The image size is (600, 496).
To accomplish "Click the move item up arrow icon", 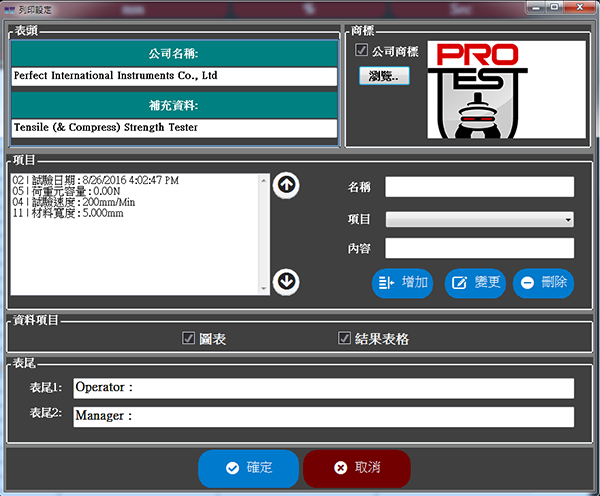I will coord(286,185).
